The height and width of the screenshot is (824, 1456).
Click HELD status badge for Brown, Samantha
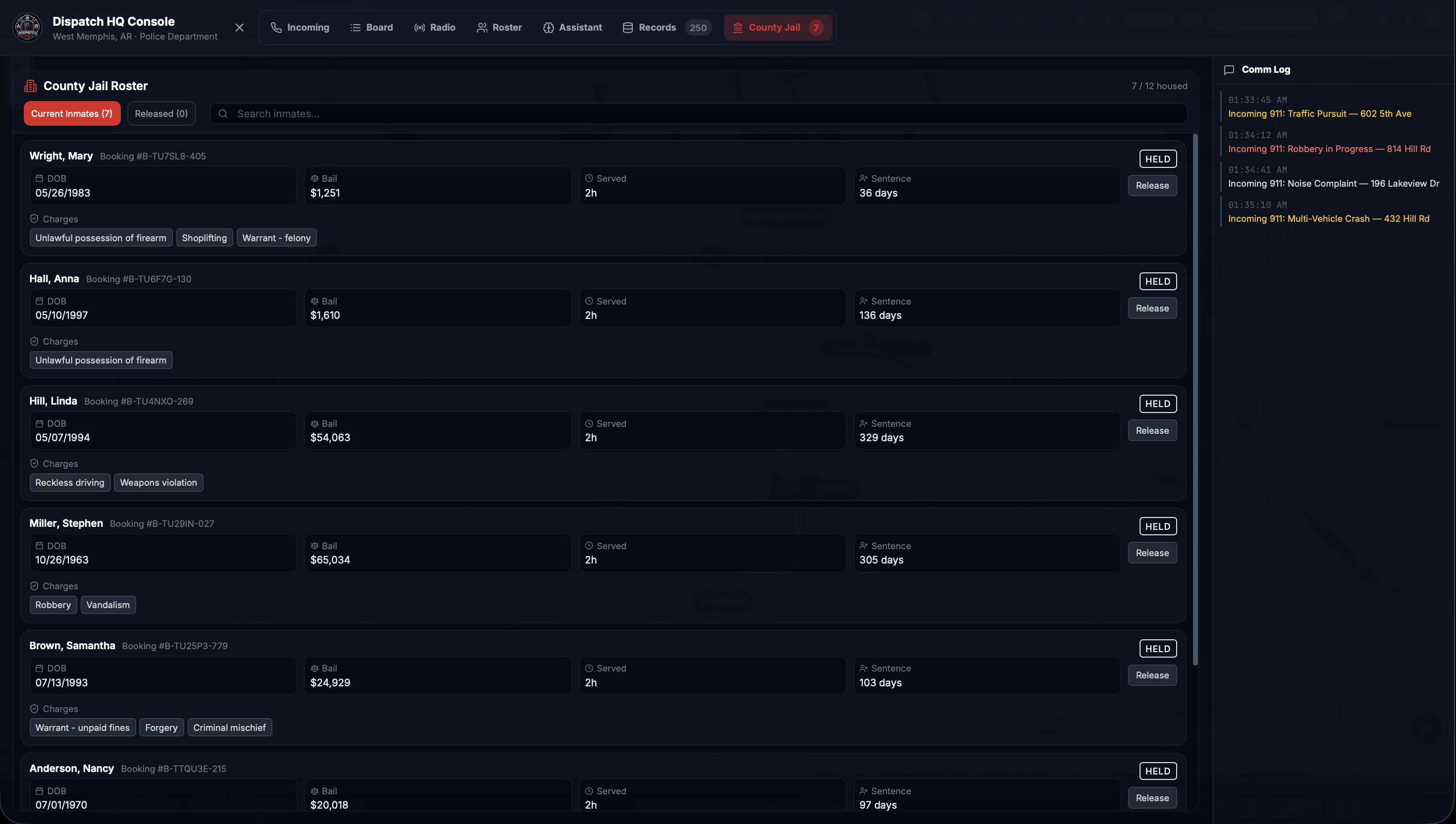point(1158,649)
